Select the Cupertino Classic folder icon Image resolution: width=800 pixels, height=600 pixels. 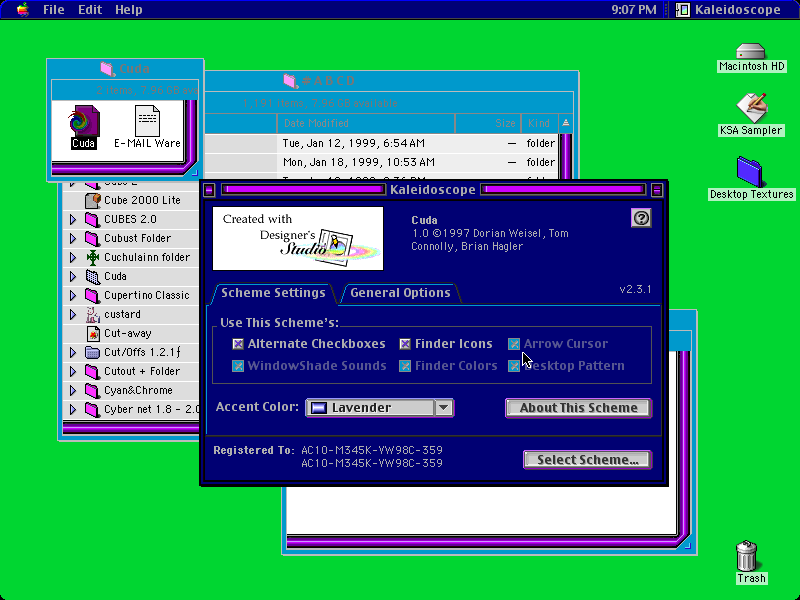coord(92,295)
